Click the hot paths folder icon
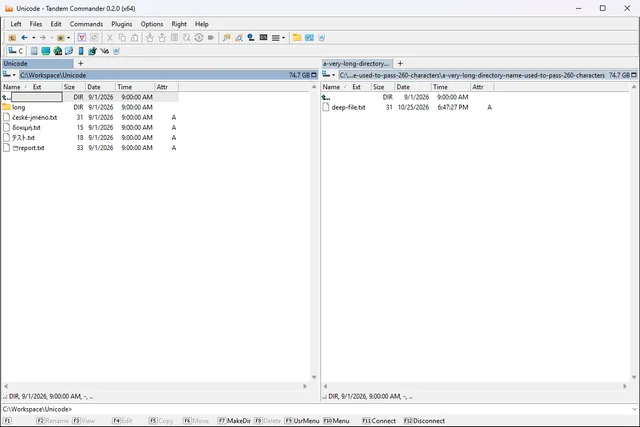This screenshot has height=427, width=640. (61, 38)
